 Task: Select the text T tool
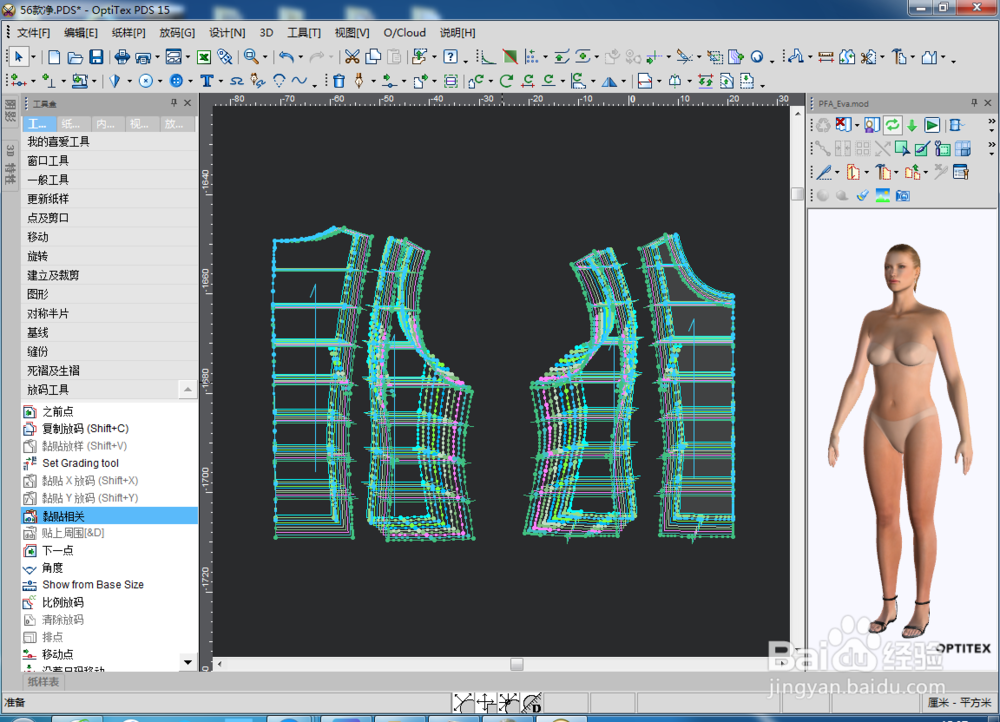[x=207, y=81]
